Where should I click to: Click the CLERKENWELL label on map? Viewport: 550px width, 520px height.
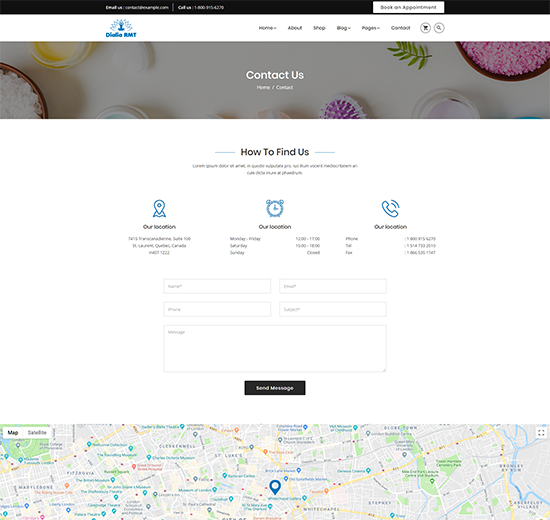(x=177, y=447)
